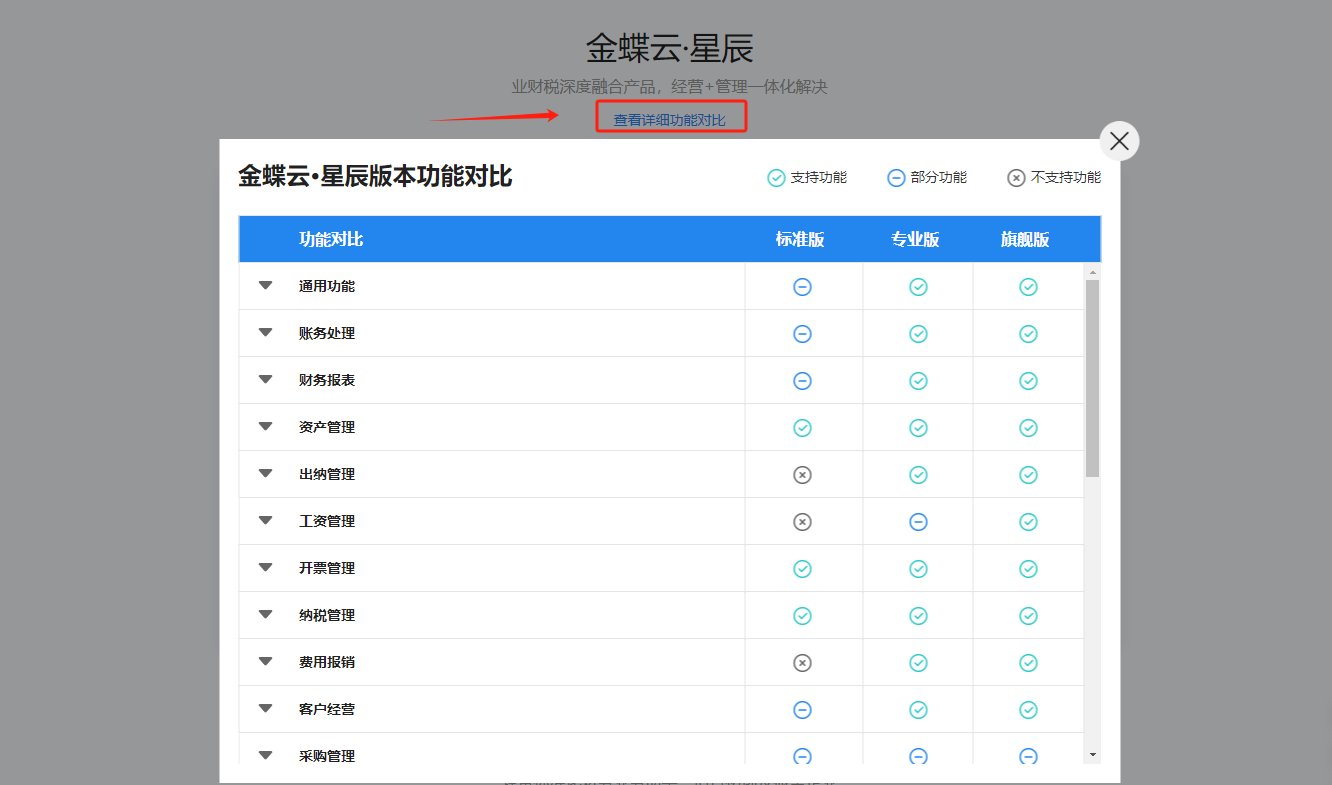The width and height of the screenshot is (1332, 785).
Task: Click 工资管理 supported icon under 旗舰版
Action: click(x=1028, y=522)
